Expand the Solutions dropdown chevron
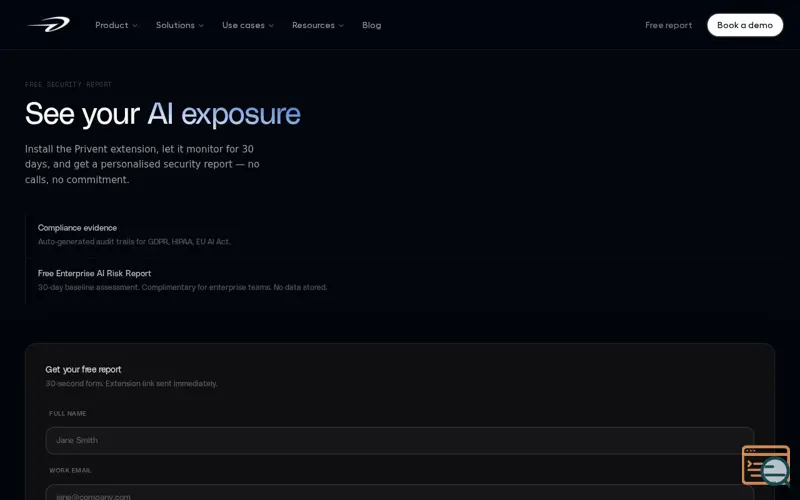 [x=201, y=26]
